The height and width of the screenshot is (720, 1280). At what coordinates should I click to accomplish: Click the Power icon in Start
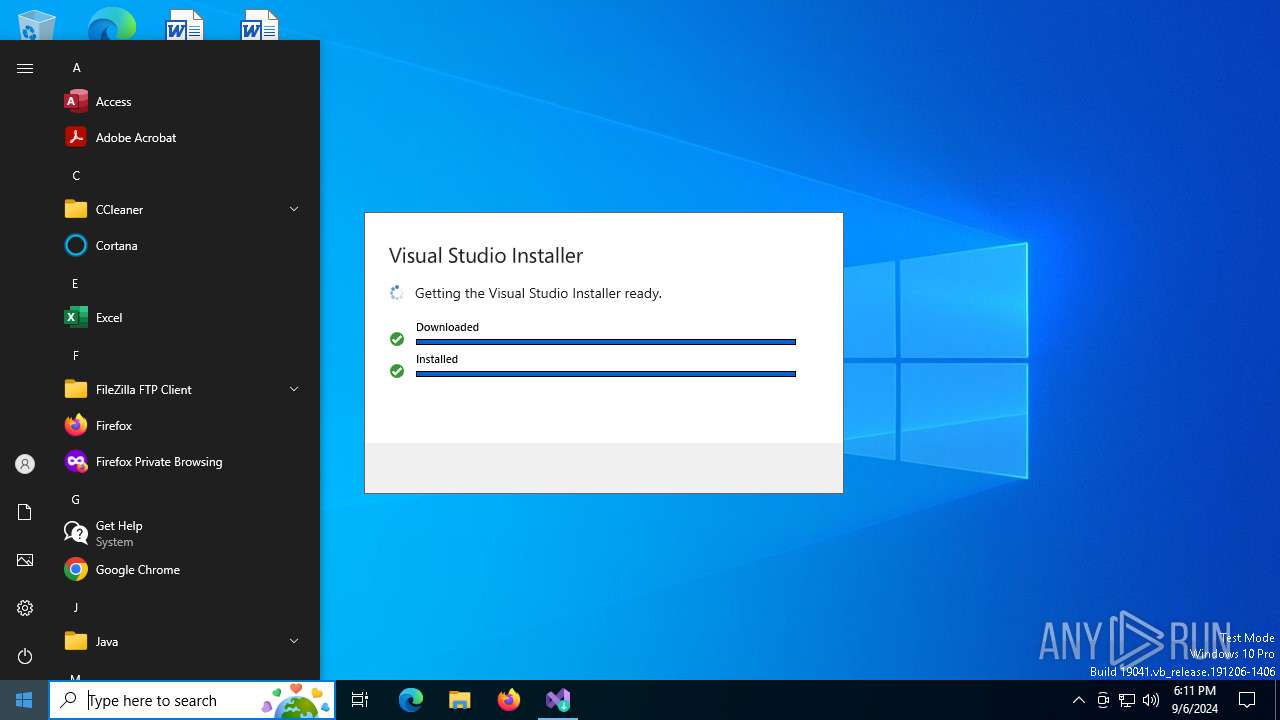tap(25, 656)
